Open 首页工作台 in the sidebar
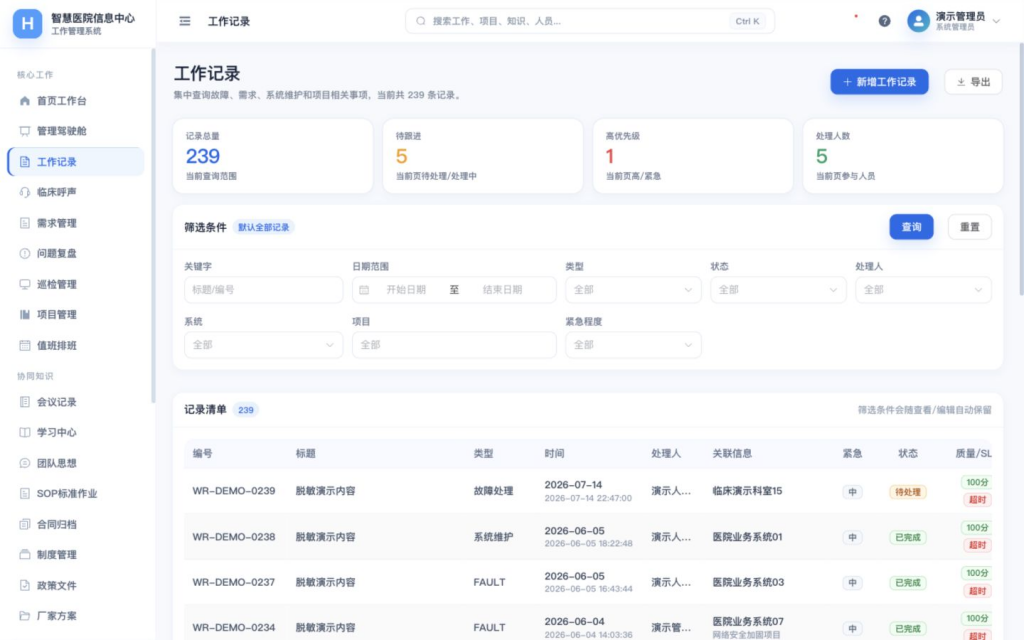Screen dimensions: 1024x640 76,101
